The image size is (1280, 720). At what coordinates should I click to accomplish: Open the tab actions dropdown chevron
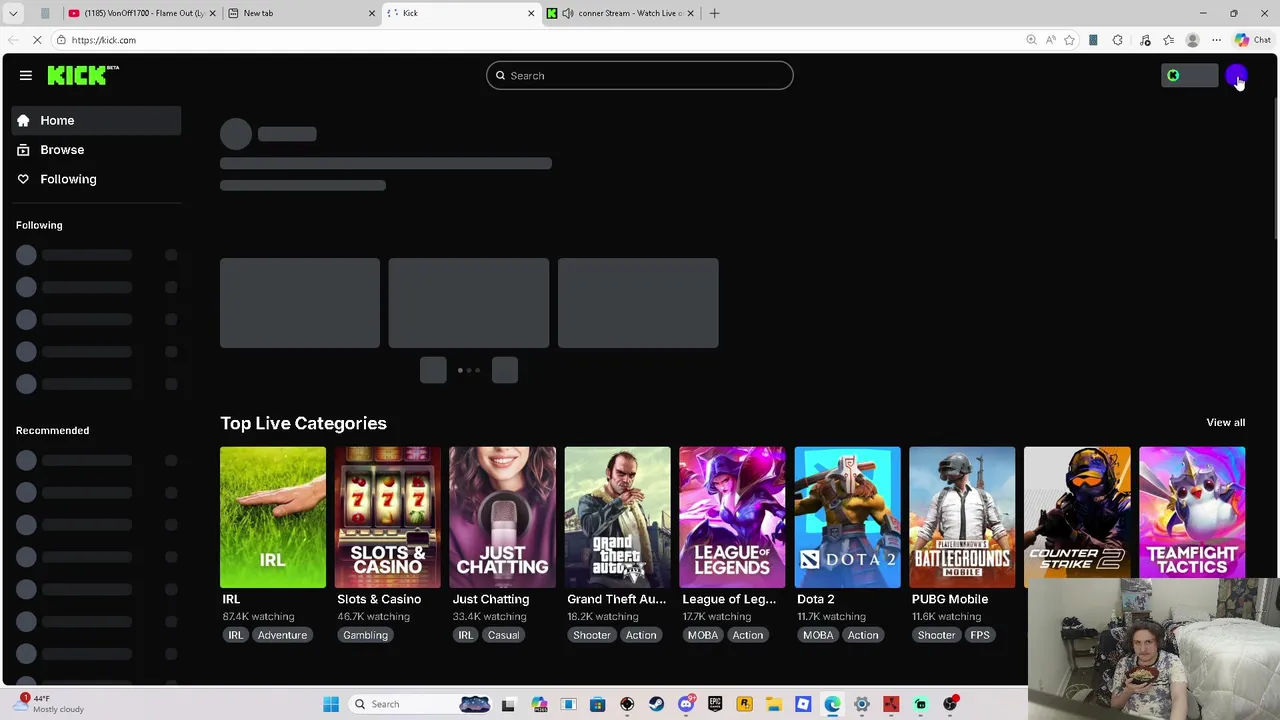(13, 13)
